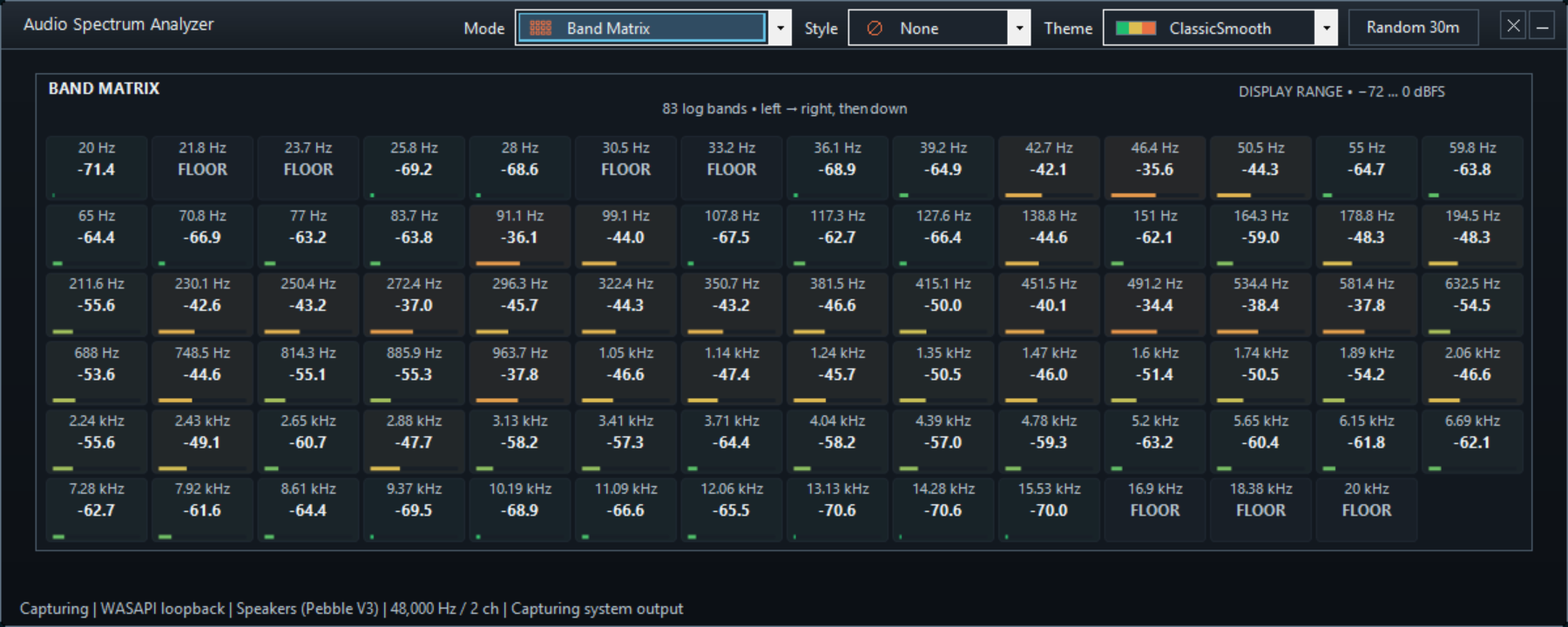Click the "194.5 Hz" band cell
Screen dimensions: 1568x627
coord(1472,236)
